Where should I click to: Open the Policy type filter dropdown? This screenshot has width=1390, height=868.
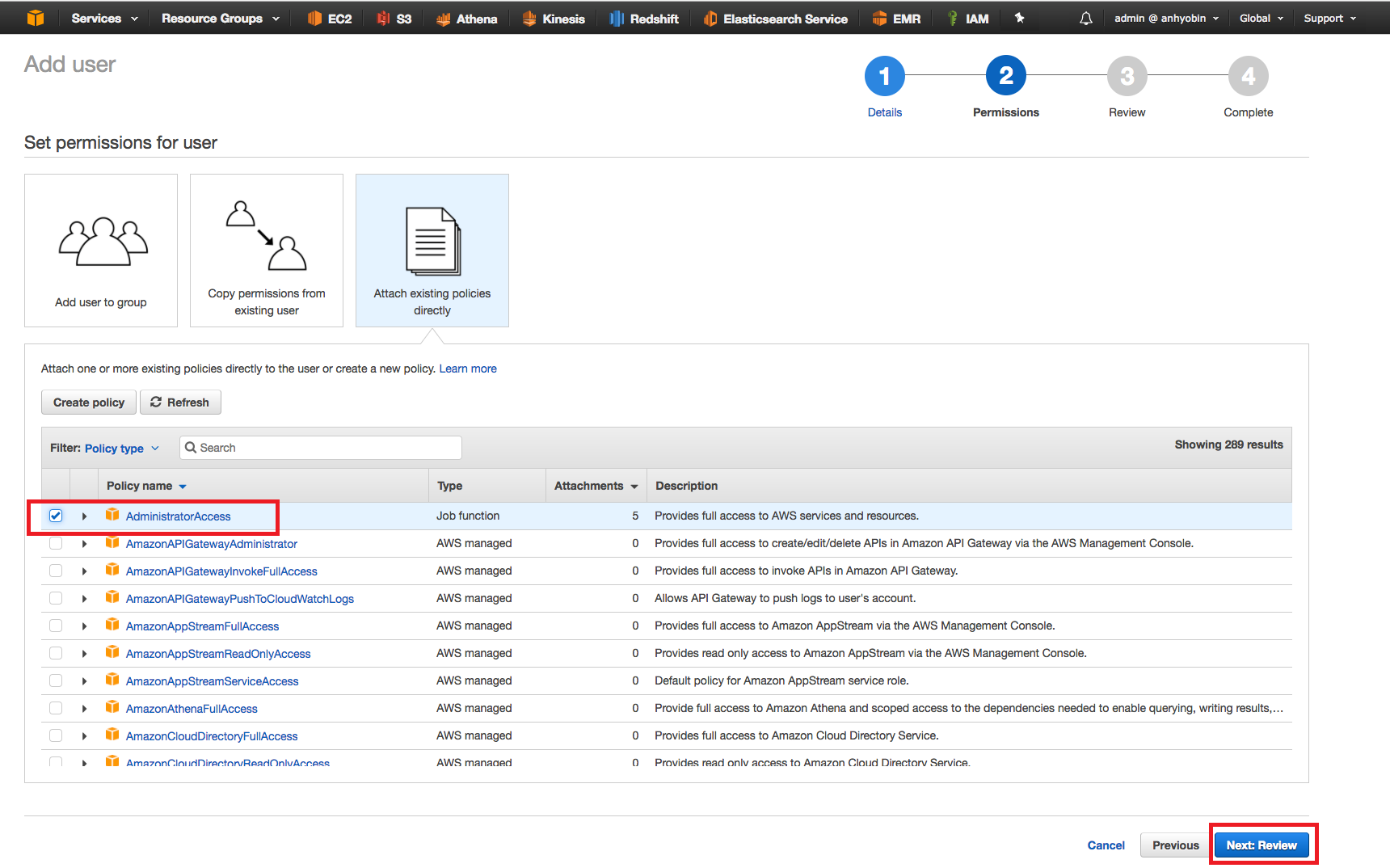pyautogui.click(x=121, y=449)
